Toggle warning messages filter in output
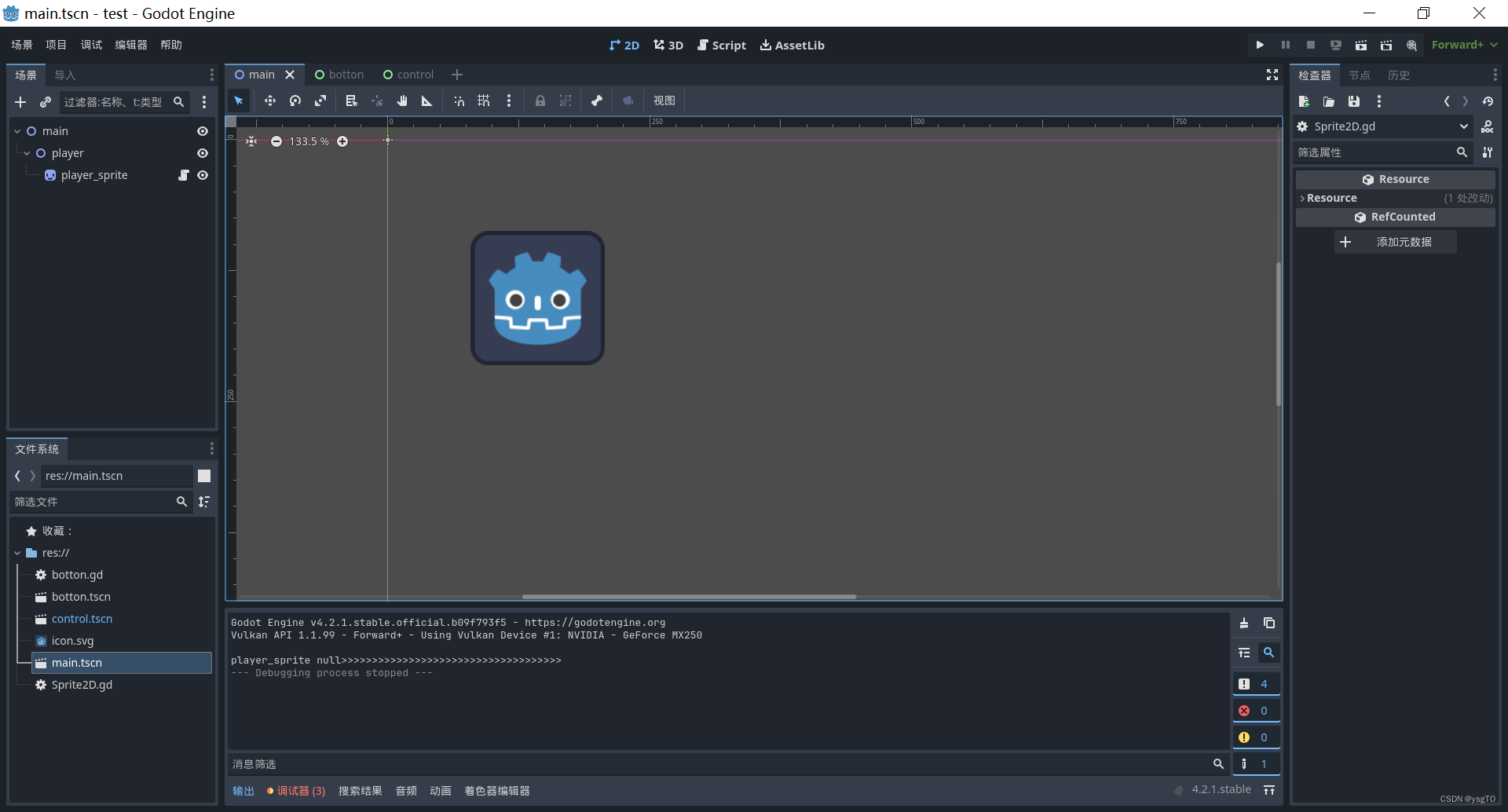1508x812 pixels. [x=1256, y=737]
